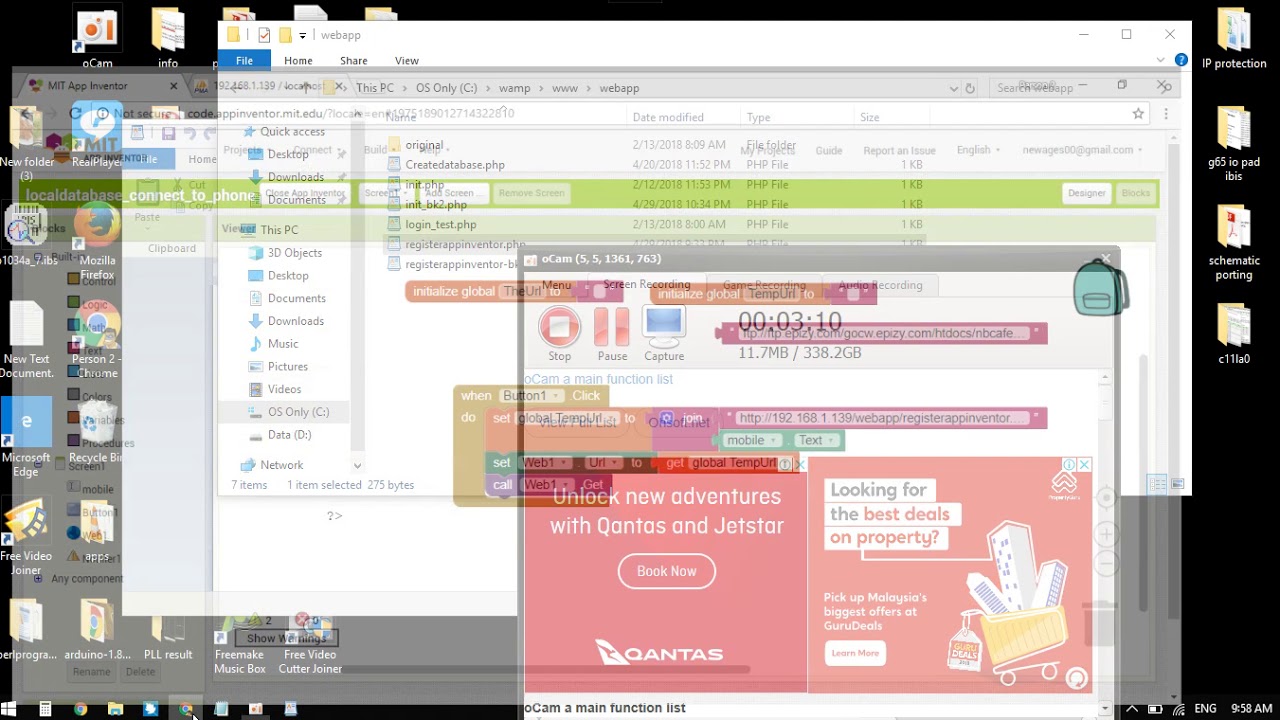1280x720 pixels.
Task: Open Explorer's blue Help icon
Action: (x=1182, y=61)
